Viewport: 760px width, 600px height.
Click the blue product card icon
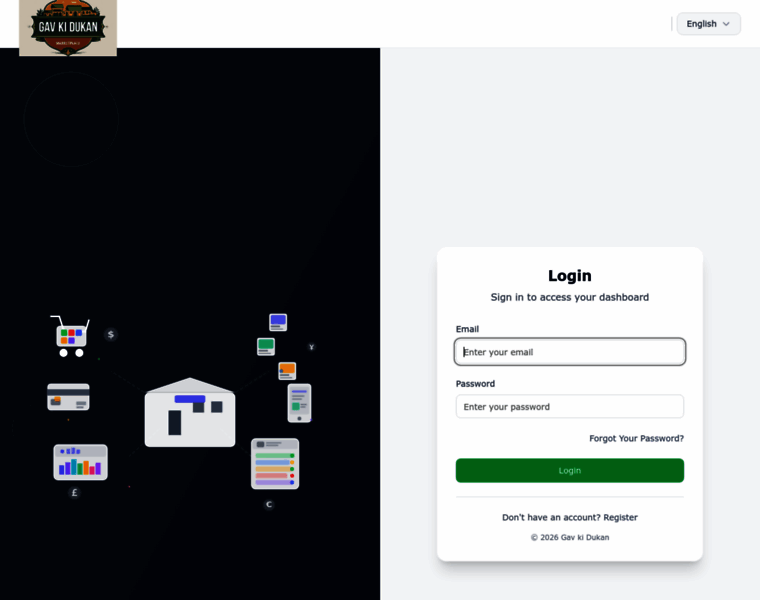pyautogui.click(x=278, y=322)
